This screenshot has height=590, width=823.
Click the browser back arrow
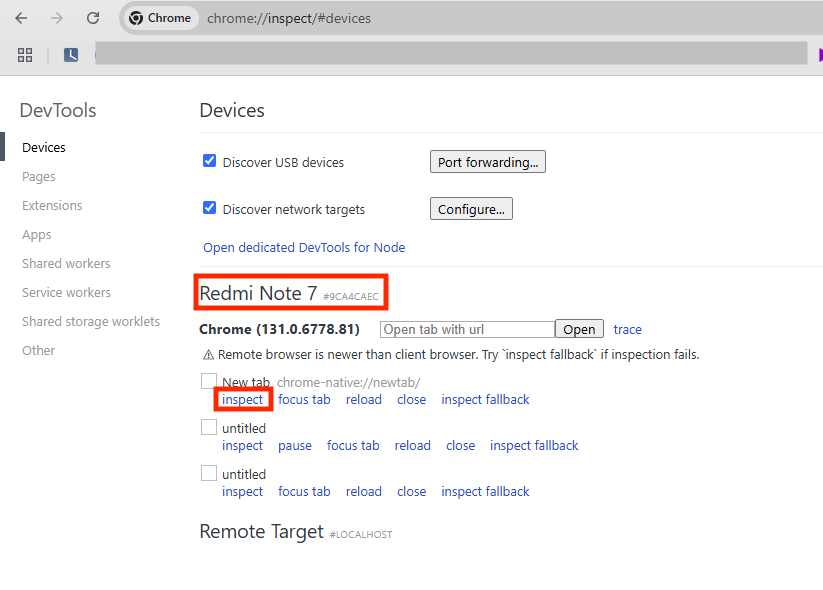(21, 18)
